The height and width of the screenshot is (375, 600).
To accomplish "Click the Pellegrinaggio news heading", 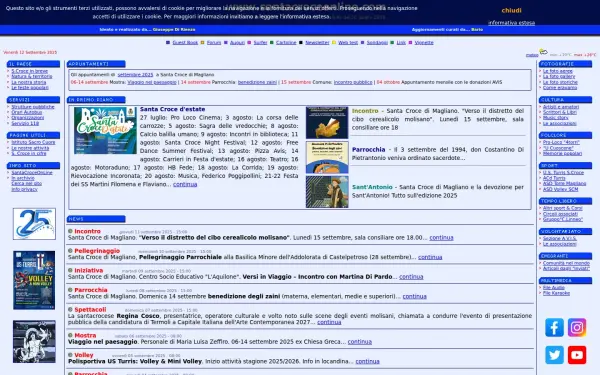I will [x=97, y=251].
